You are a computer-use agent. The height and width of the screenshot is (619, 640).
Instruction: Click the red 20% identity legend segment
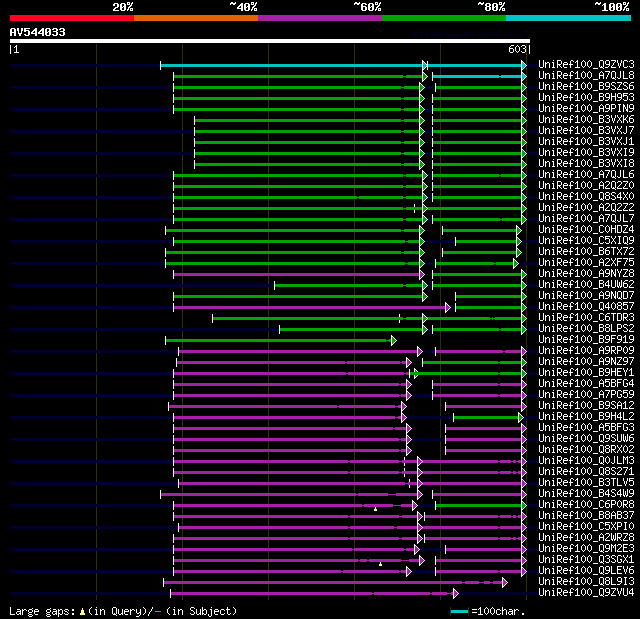pos(72,18)
